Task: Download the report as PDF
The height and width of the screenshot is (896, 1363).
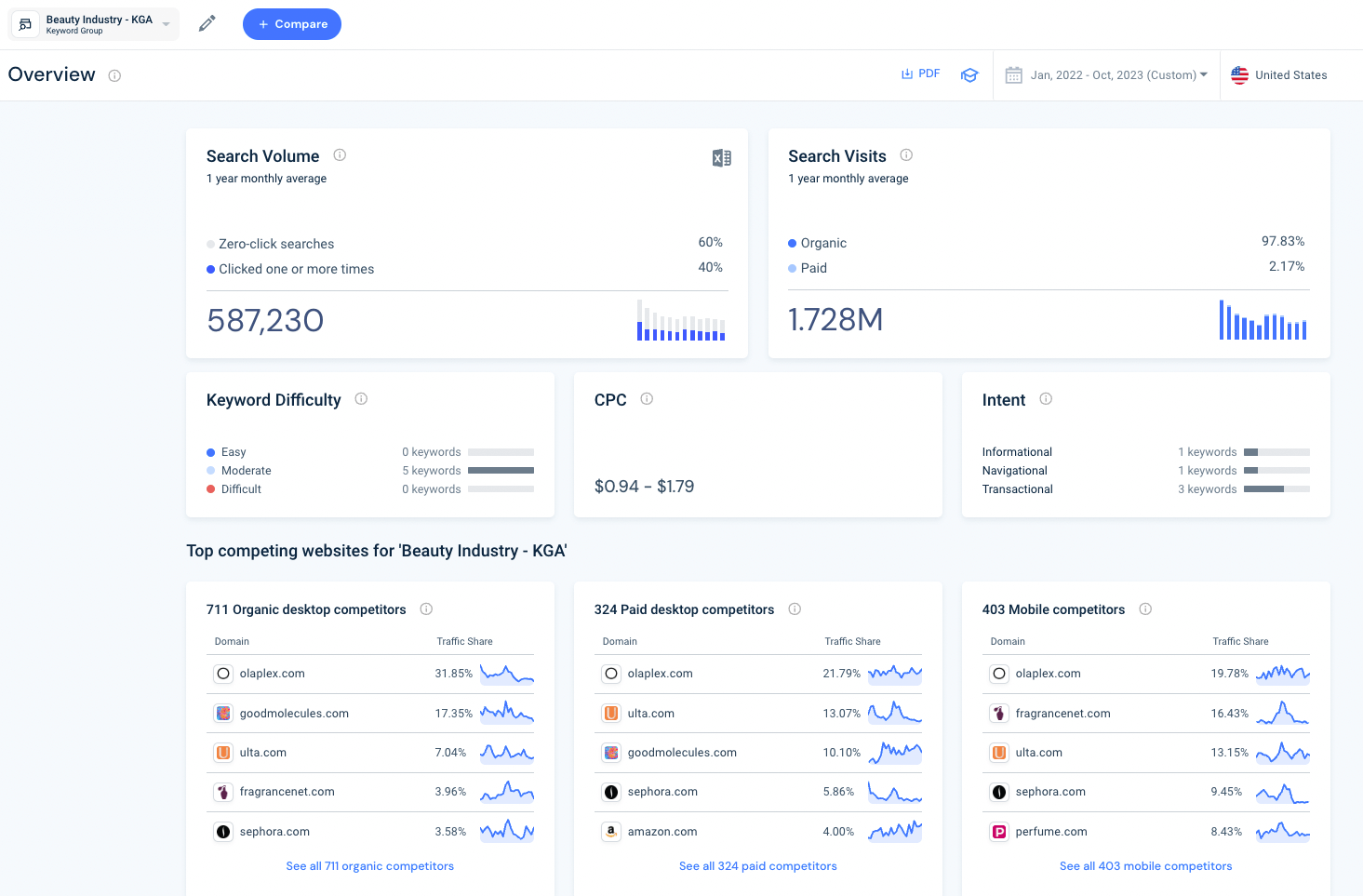Action: coord(920,74)
